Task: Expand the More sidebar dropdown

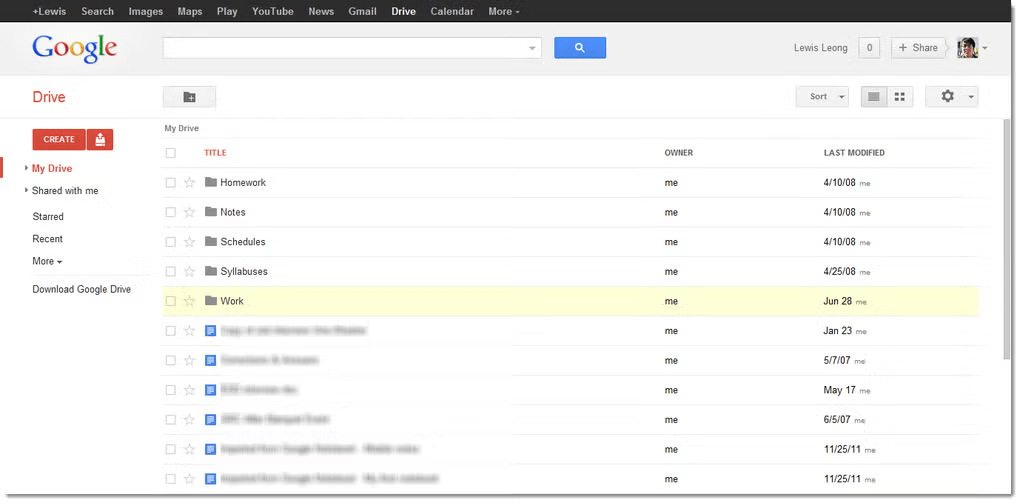Action: (x=47, y=261)
